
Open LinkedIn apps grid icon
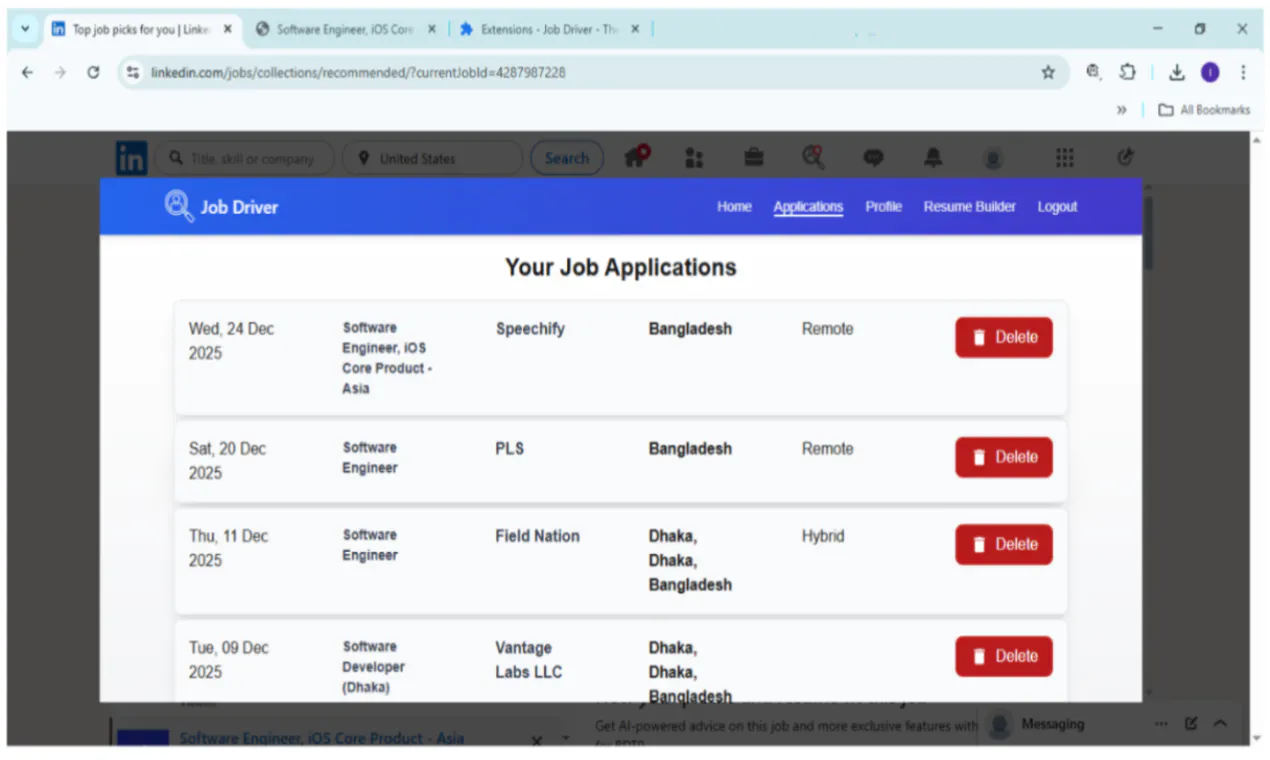click(1065, 157)
